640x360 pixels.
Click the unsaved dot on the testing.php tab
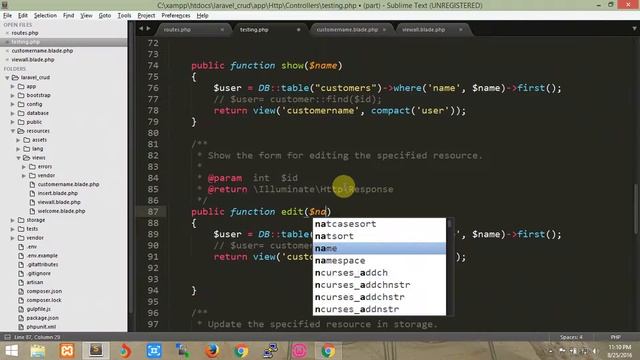(x=298, y=30)
